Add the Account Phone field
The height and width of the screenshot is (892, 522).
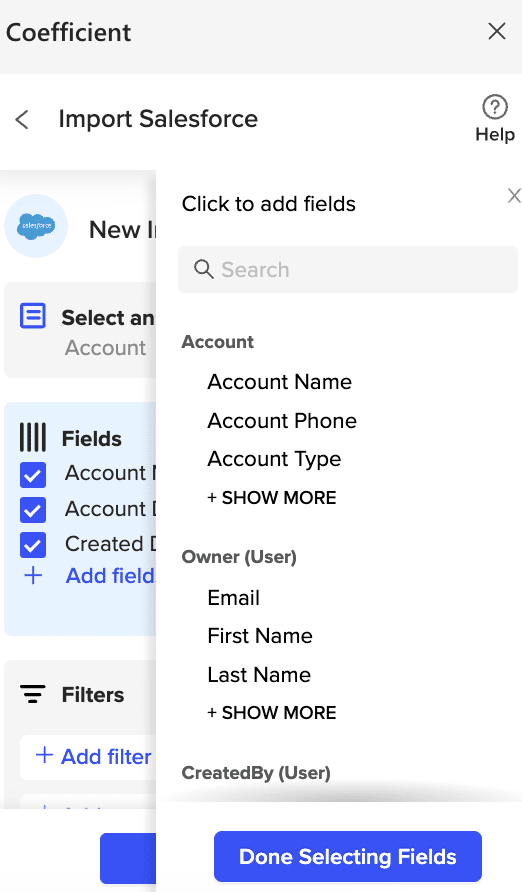(x=282, y=421)
